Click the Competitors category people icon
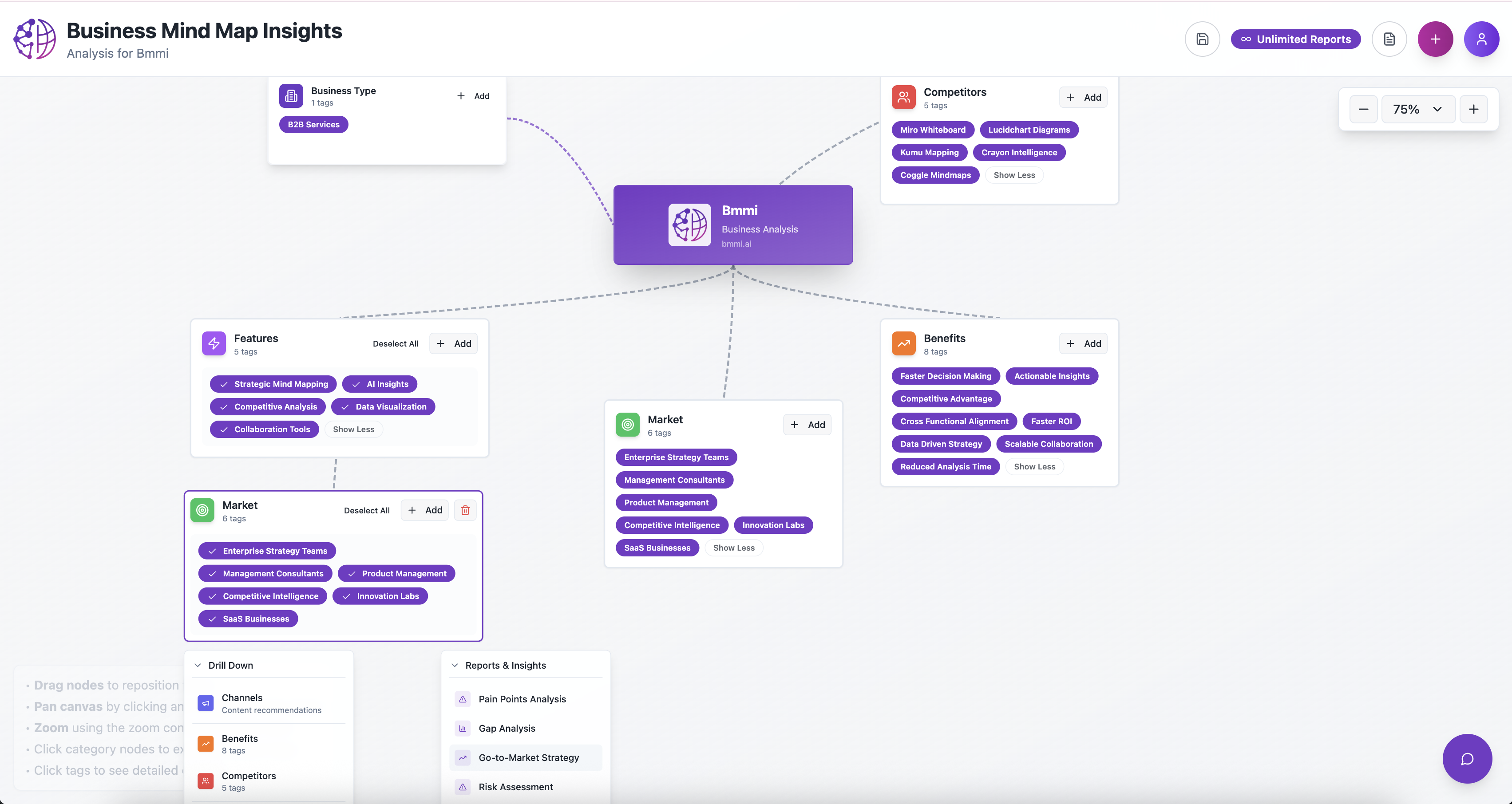This screenshot has height=804, width=1512. [x=903, y=97]
